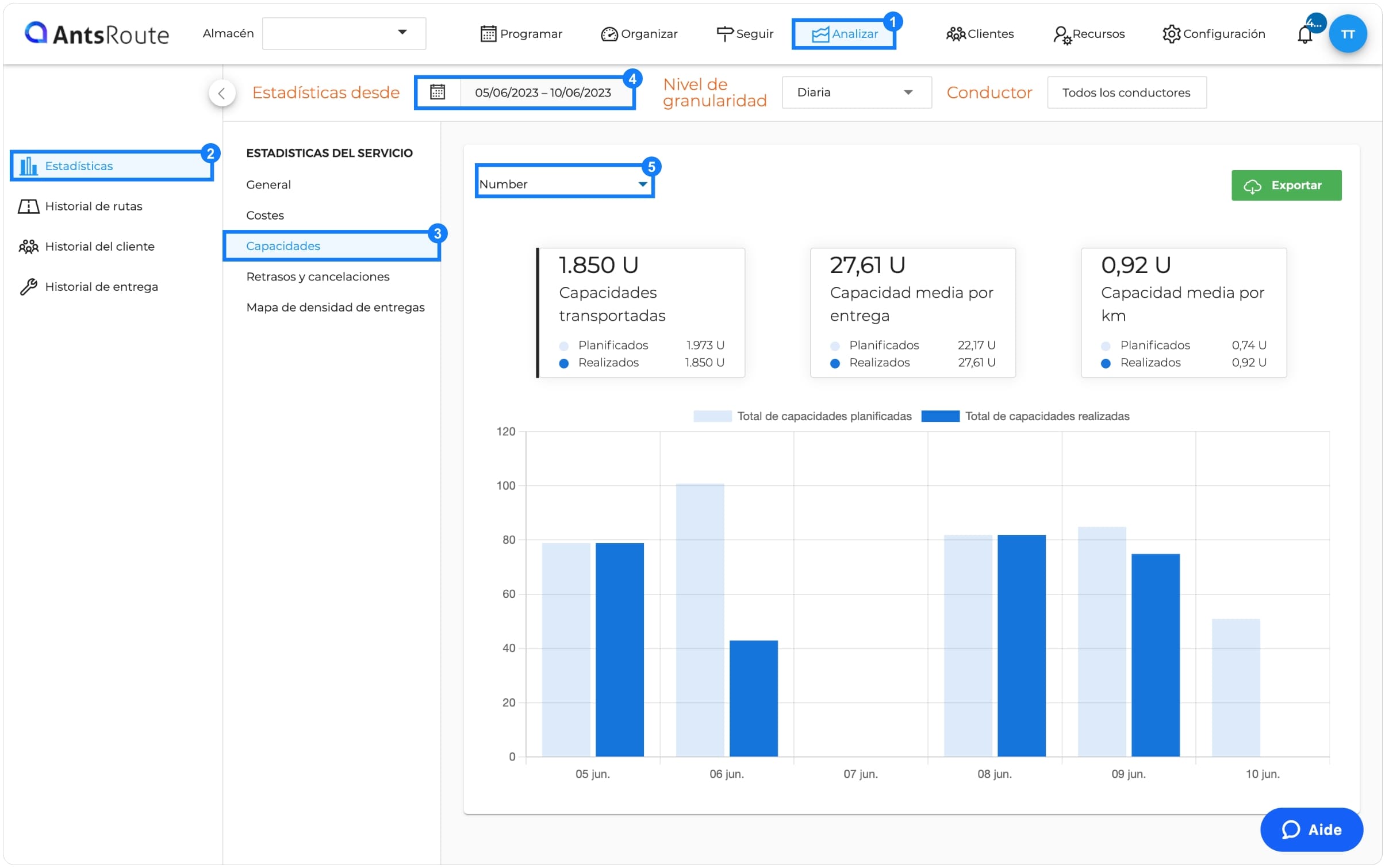Open Historial de entrega
The image size is (1385, 868).
pyautogui.click(x=101, y=286)
